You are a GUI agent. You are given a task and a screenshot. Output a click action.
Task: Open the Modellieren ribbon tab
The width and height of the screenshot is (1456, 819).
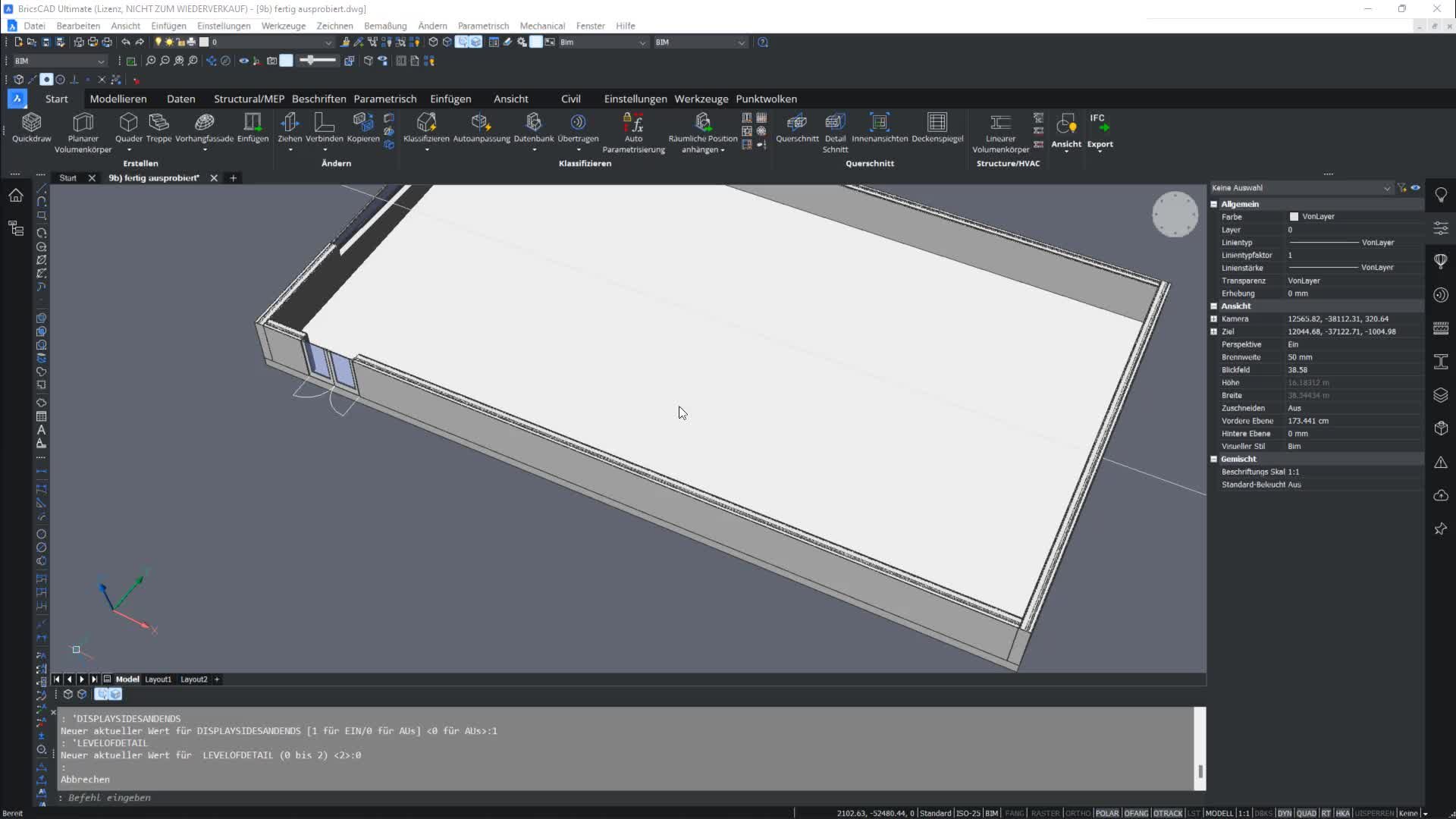coord(118,99)
